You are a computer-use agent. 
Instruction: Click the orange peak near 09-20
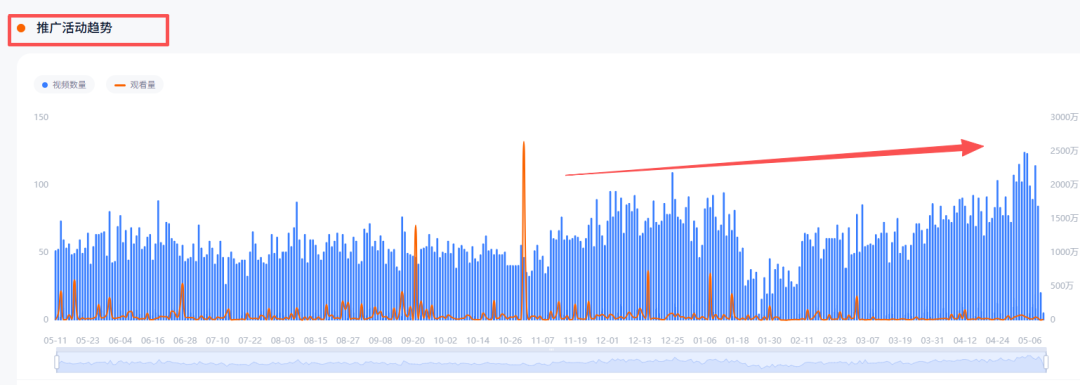coord(415,226)
